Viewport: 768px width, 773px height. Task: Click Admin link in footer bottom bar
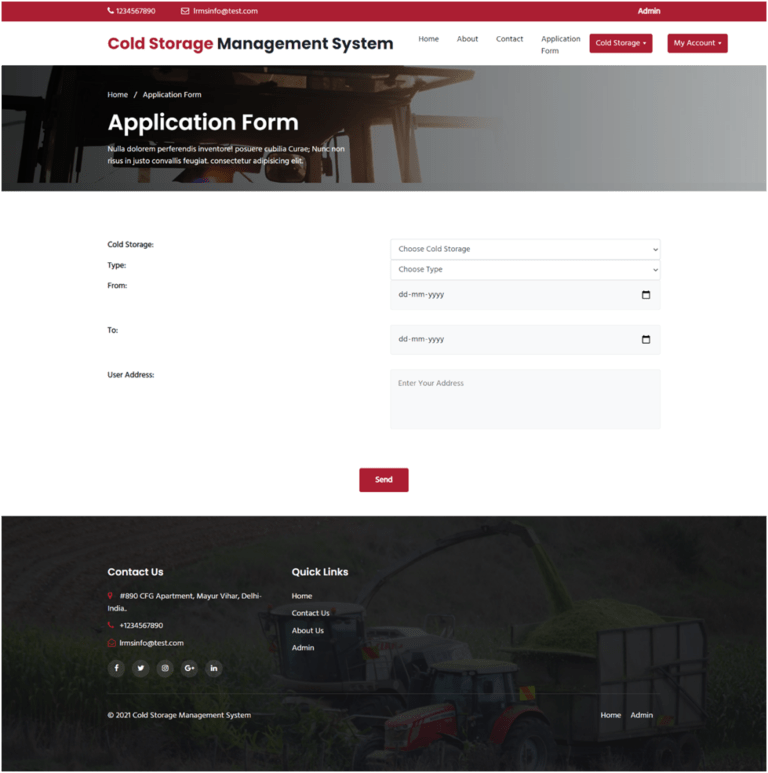pos(641,715)
